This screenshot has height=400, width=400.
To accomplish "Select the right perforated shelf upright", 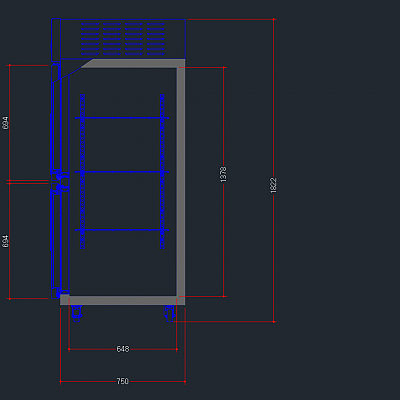I will coord(162,171).
